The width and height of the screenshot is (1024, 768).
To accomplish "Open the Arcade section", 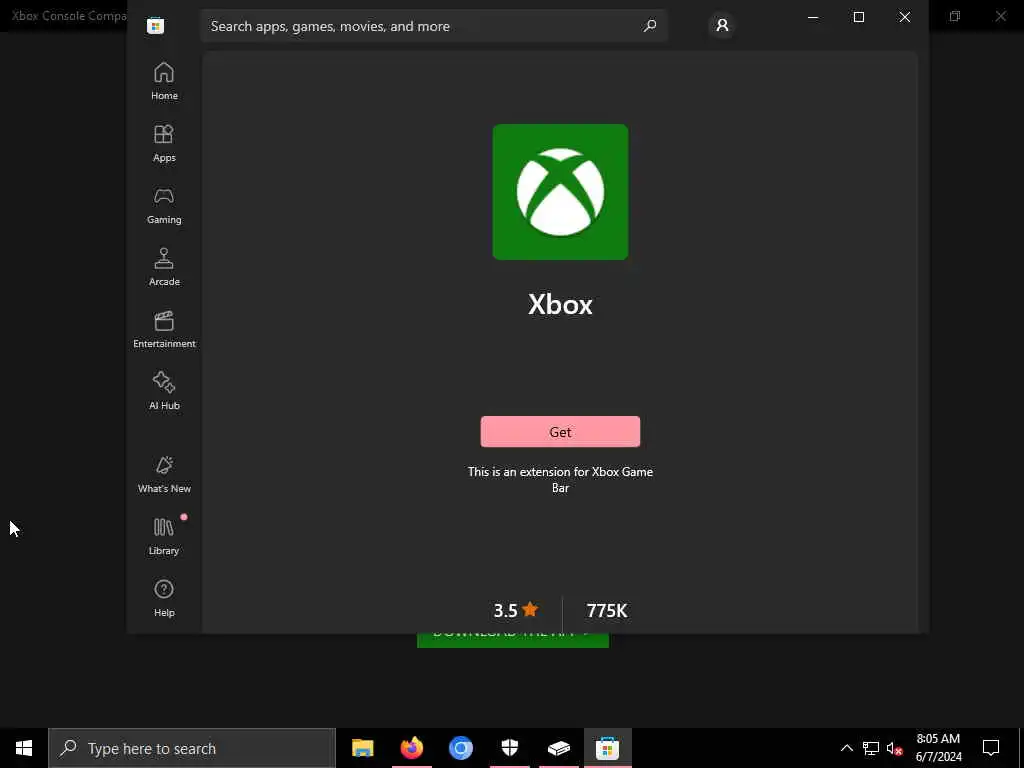I will tap(164, 268).
